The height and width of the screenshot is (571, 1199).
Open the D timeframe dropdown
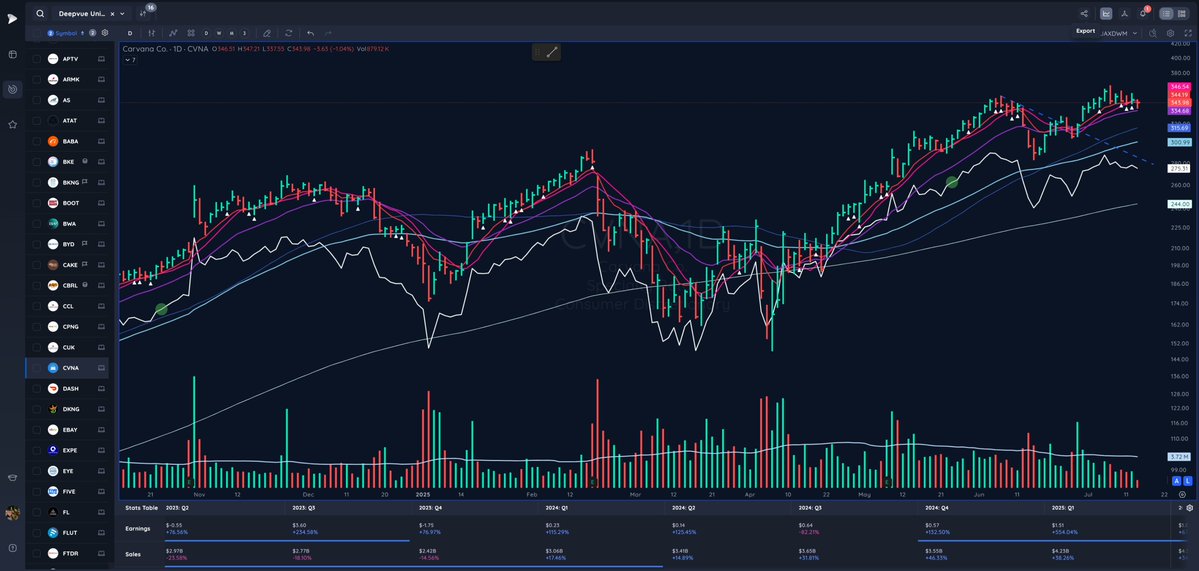point(130,33)
